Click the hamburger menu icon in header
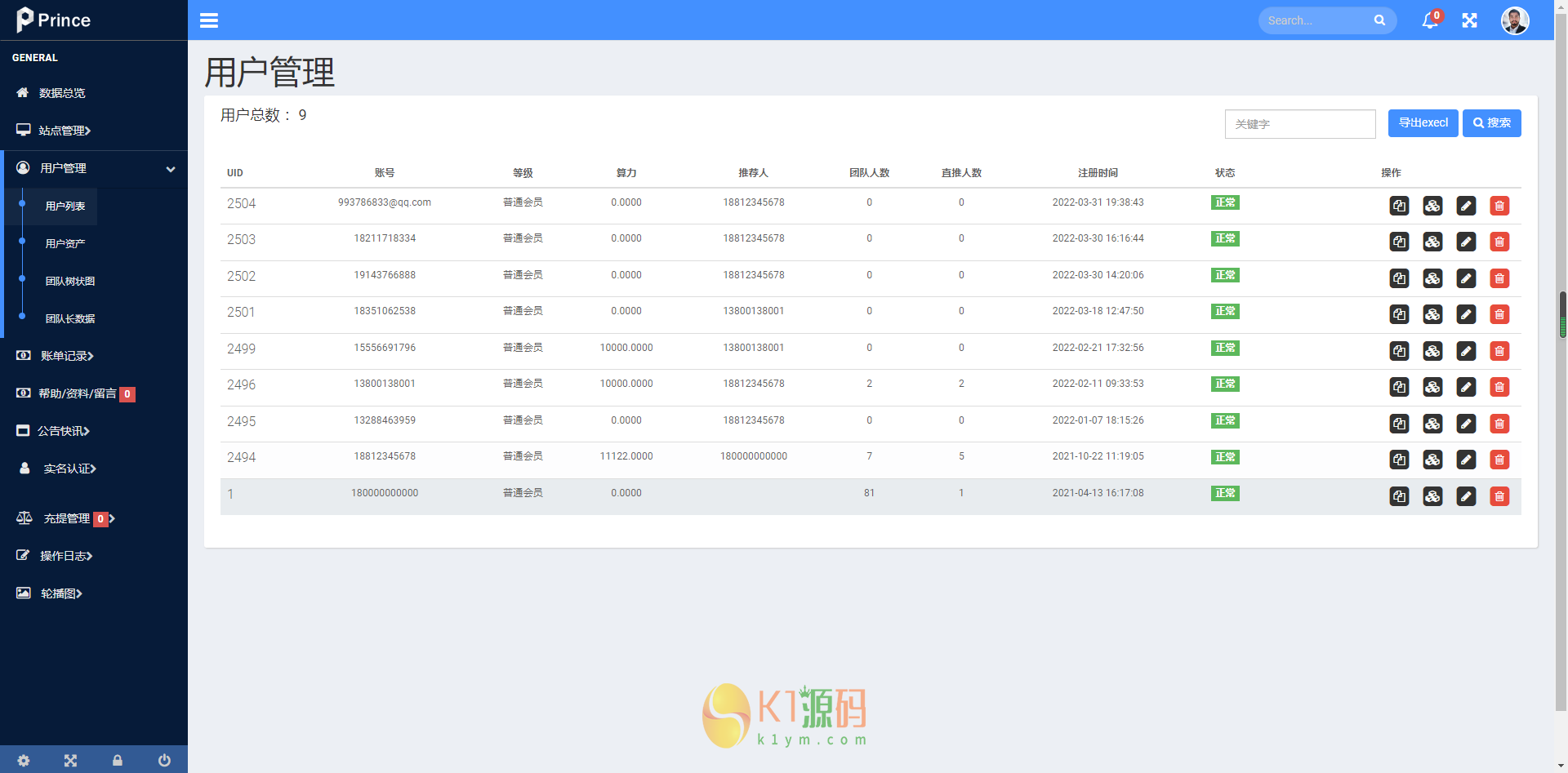This screenshot has width=1568, height=773. [209, 20]
